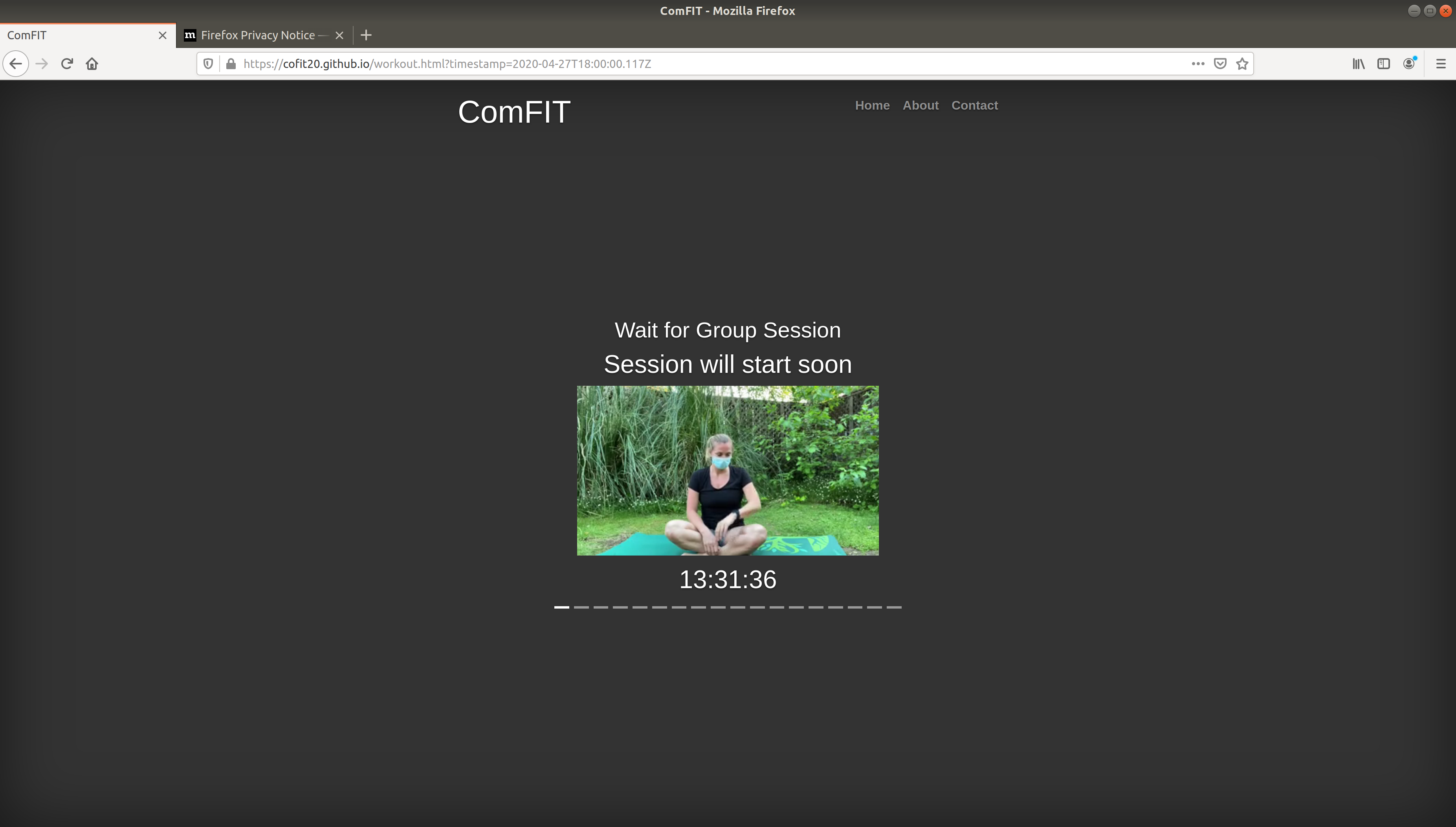Save page to Pocket icon
Screen dimensions: 1456x827
pos(1220,64)
